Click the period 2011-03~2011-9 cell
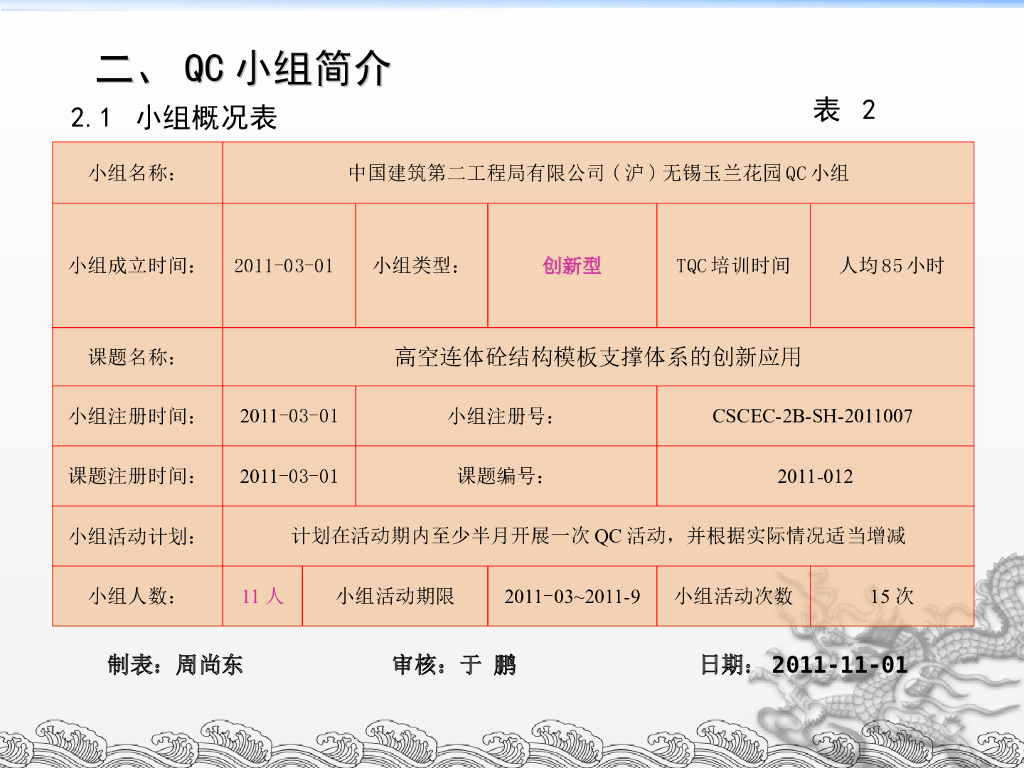 [x=572, y=596]
